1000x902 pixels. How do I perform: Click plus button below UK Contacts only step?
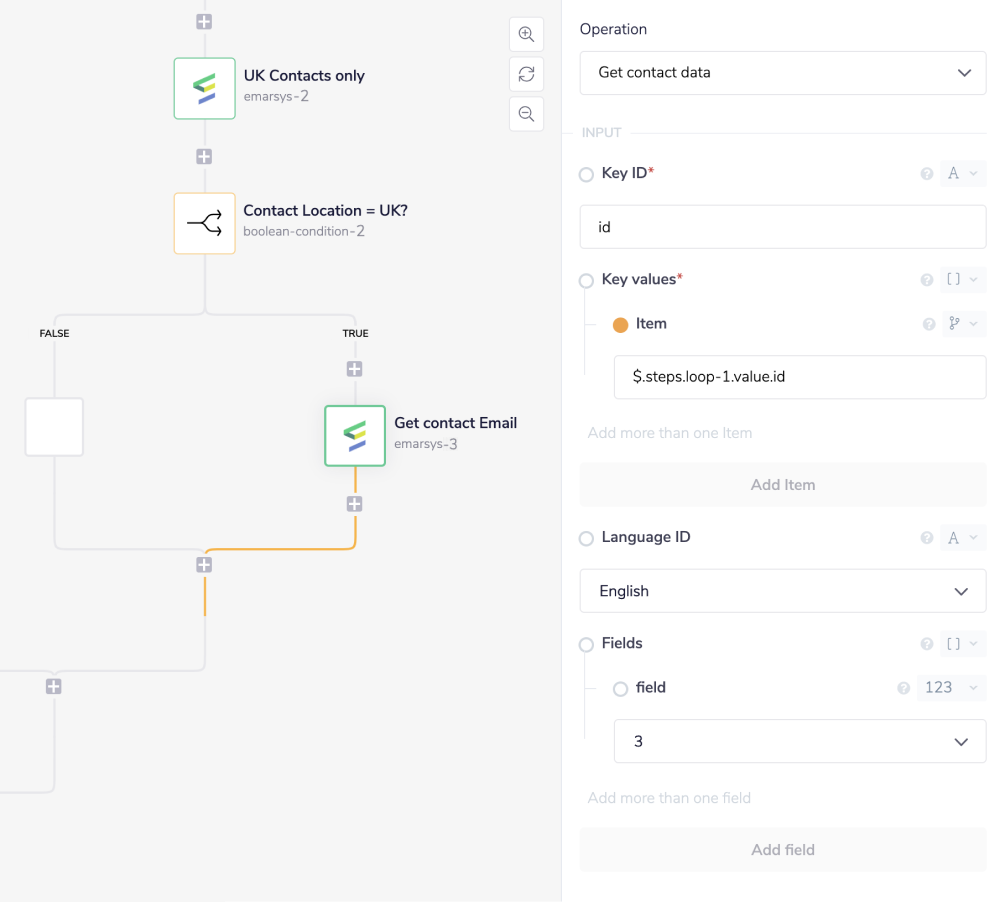[x=204, y=157]
